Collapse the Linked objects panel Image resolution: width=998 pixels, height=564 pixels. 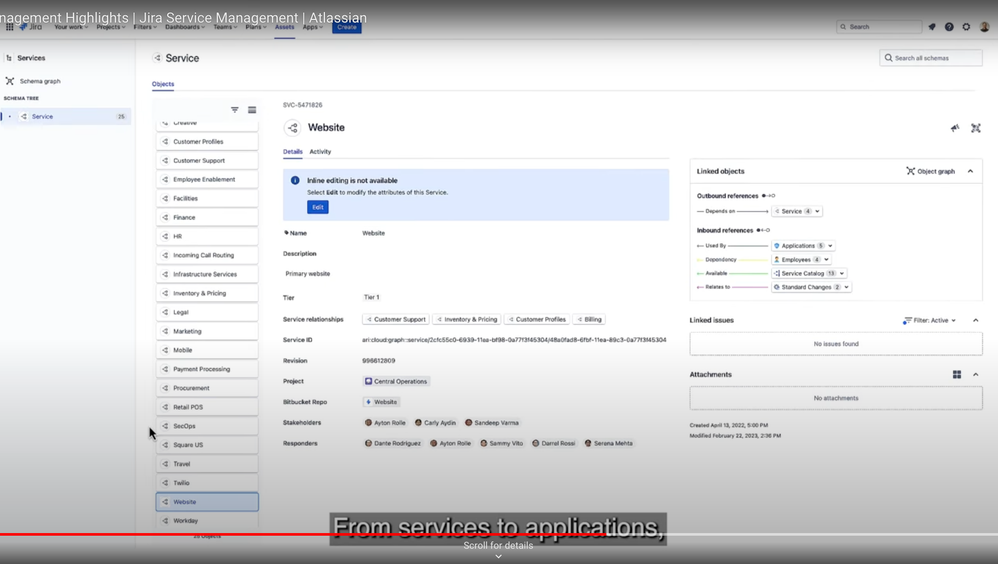click(x=970, y=171)
